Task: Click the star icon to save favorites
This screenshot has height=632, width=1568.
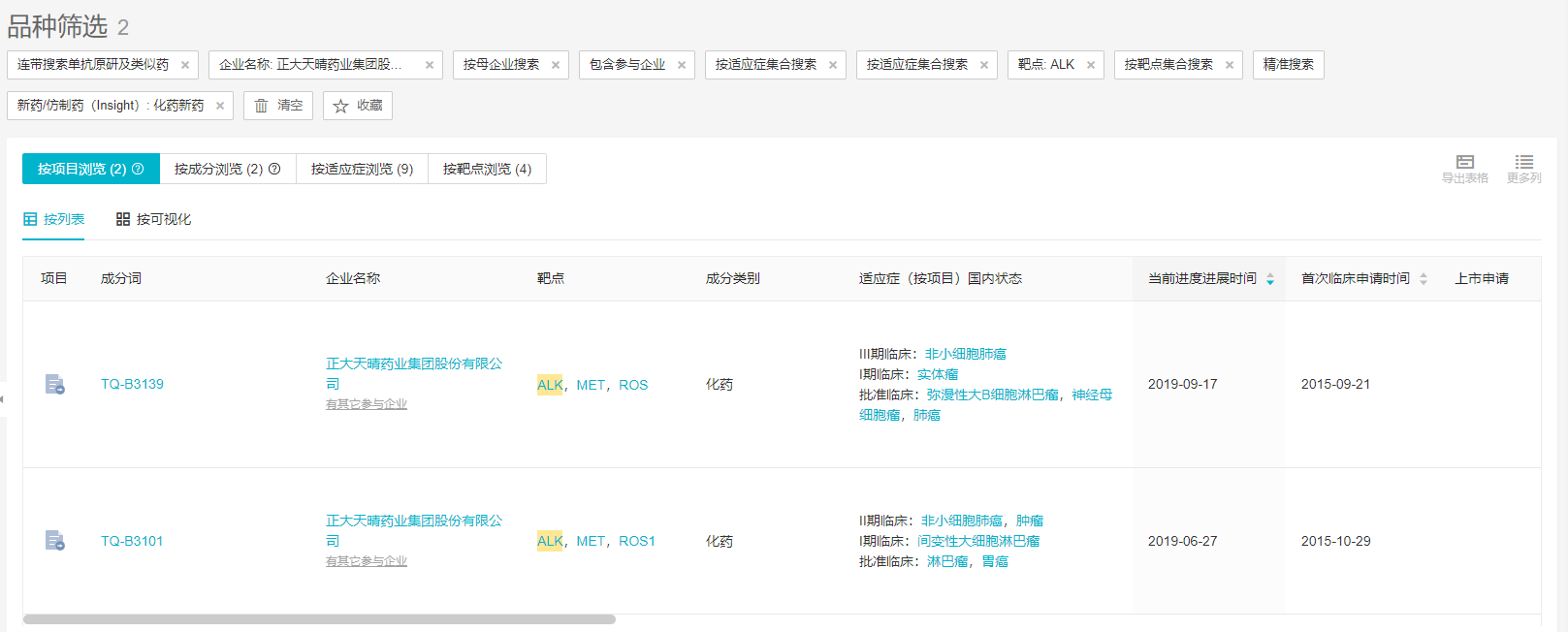Action: tap(340, 106)
